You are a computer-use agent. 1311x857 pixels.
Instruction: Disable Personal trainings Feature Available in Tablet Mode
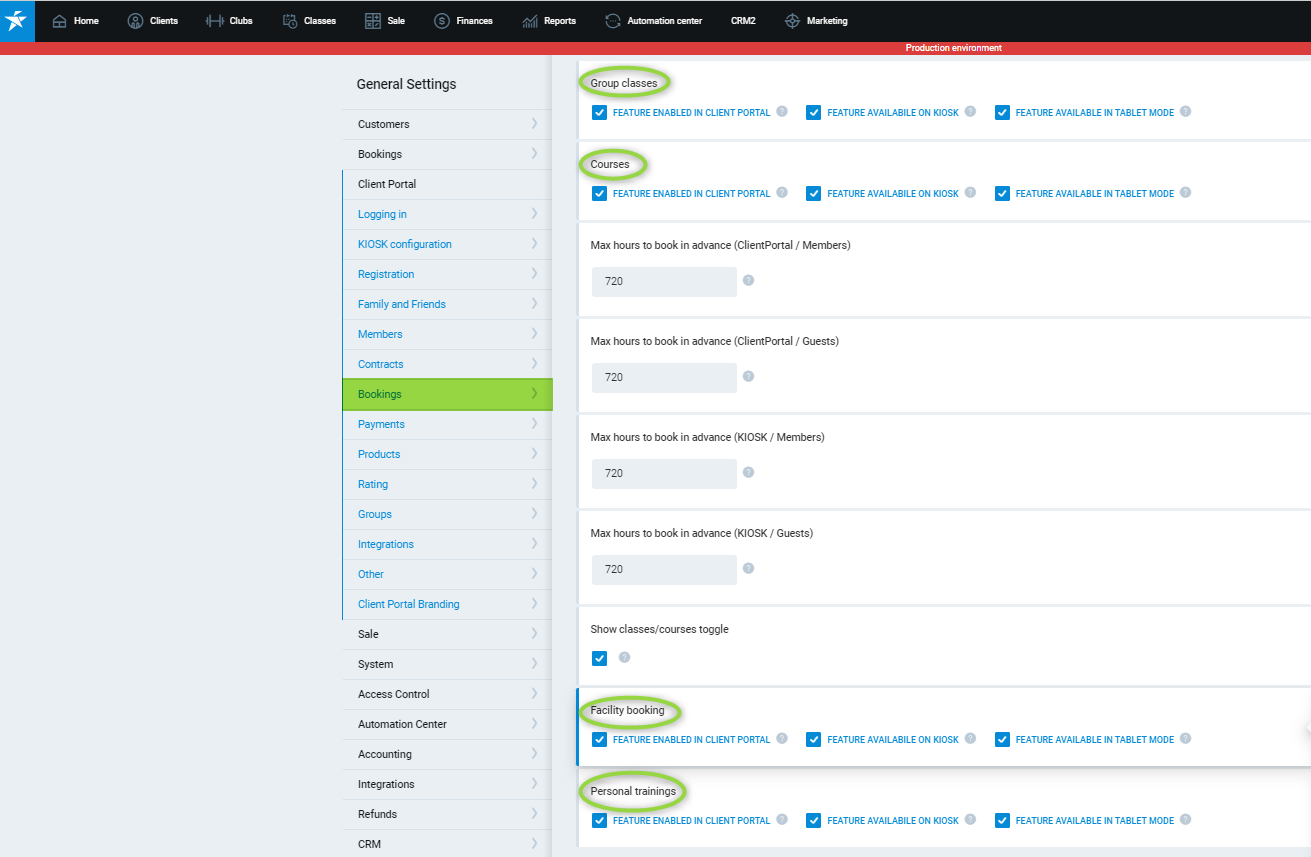(1002, 821)
